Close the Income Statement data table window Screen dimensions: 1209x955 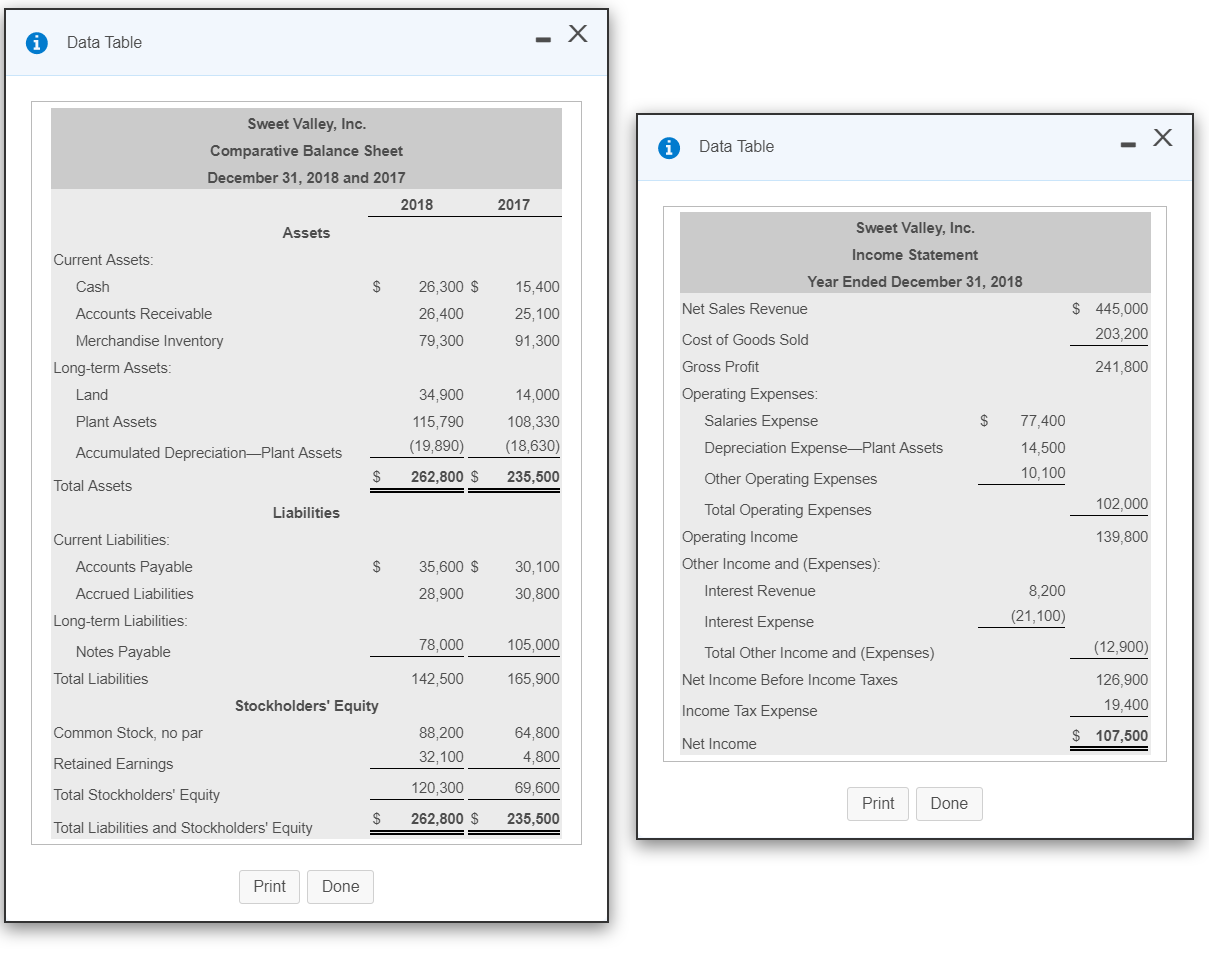1162,137
